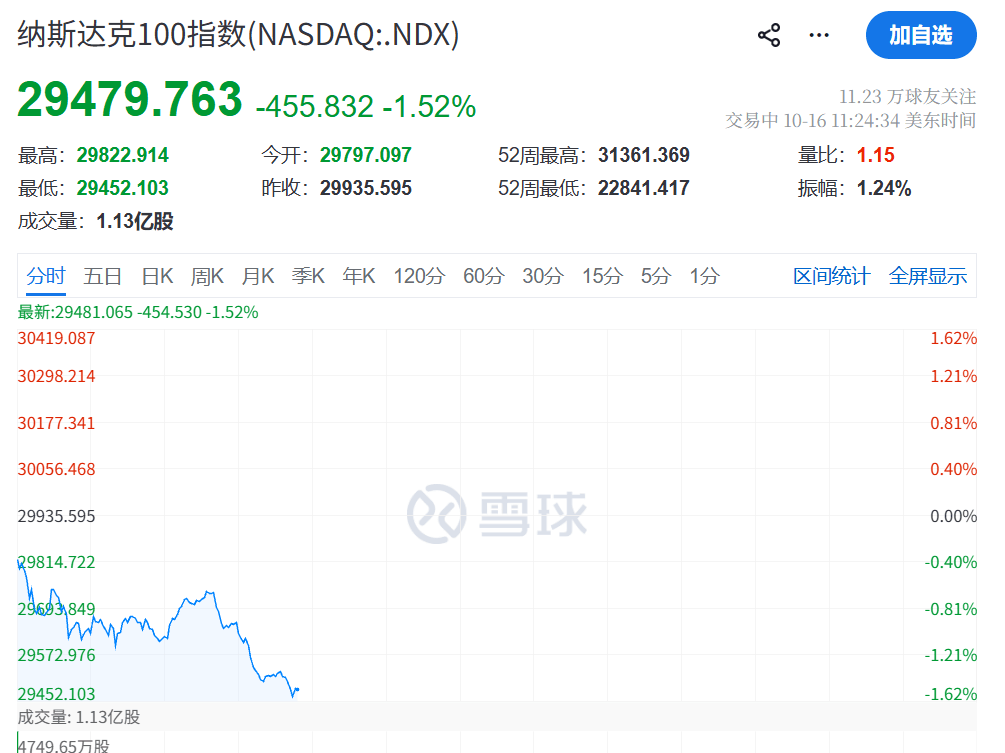1005x753 pixels.
Task: Open the three-dot more options menu
Action: (x=819, y=35)
